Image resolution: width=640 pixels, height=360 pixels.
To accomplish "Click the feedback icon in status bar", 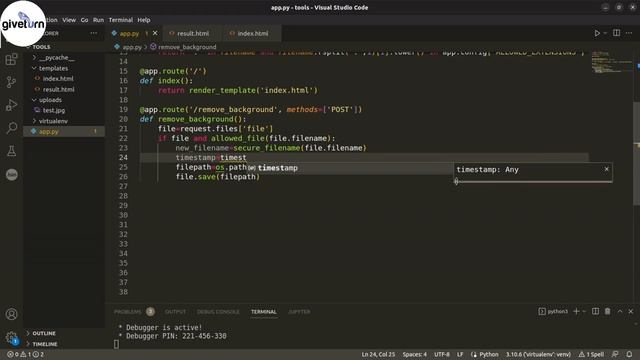I will (x=615, y=354).
